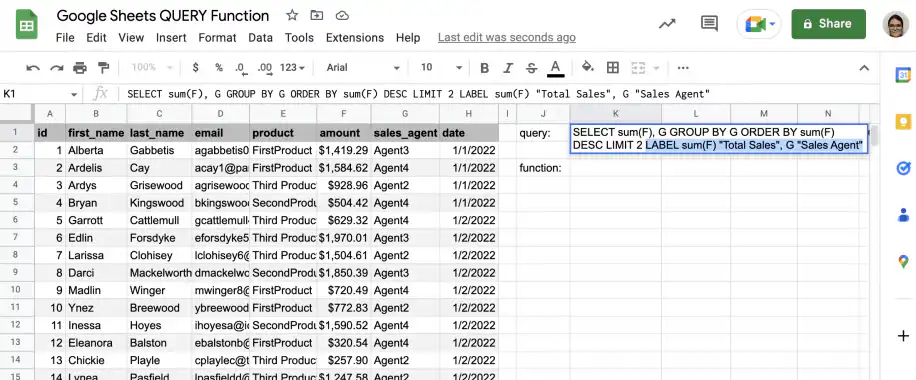Open activity trend dashboard icon
The width and height of the screenshot is (916, 380).
[x=667, y=24]
